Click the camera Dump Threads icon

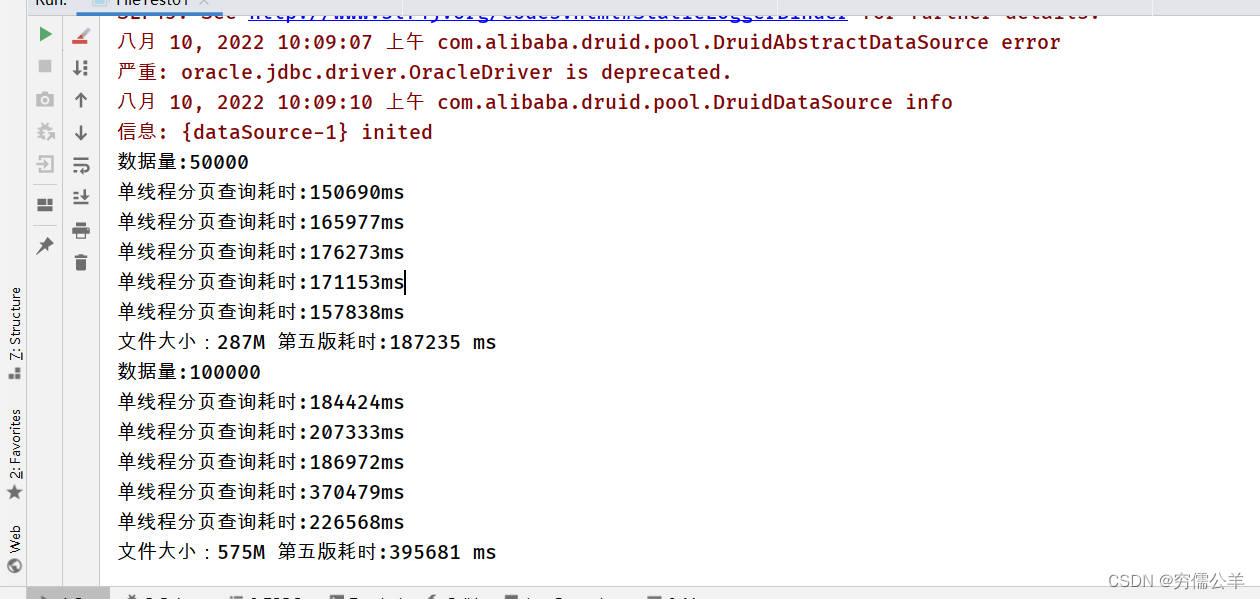45,99
